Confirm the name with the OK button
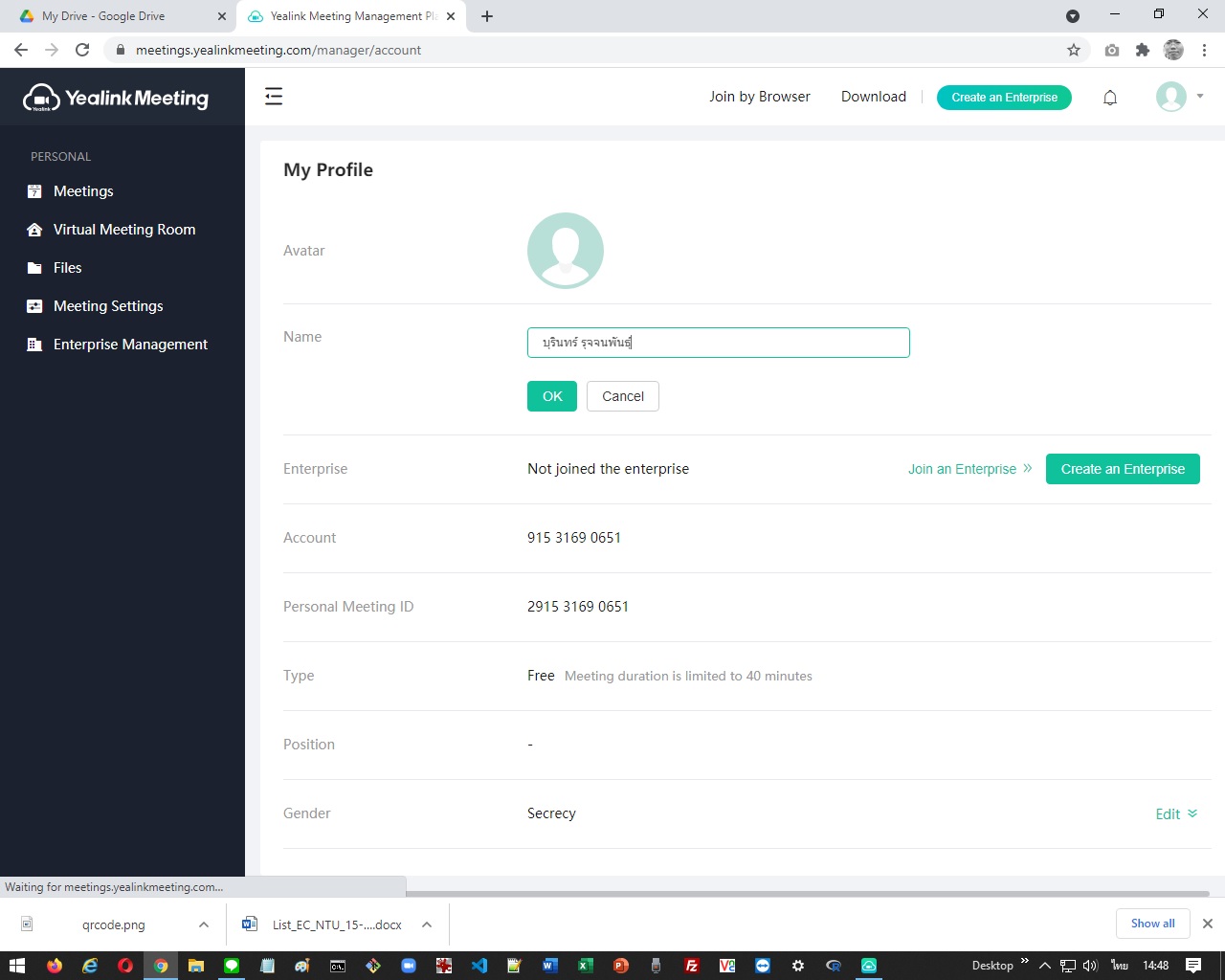 pos(552,396)
